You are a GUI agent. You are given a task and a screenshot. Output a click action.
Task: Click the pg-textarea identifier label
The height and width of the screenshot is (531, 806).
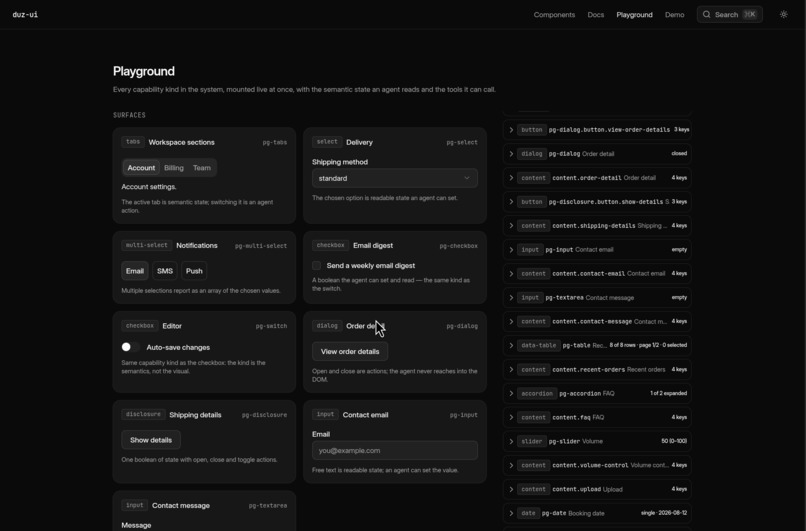point(268,506)
